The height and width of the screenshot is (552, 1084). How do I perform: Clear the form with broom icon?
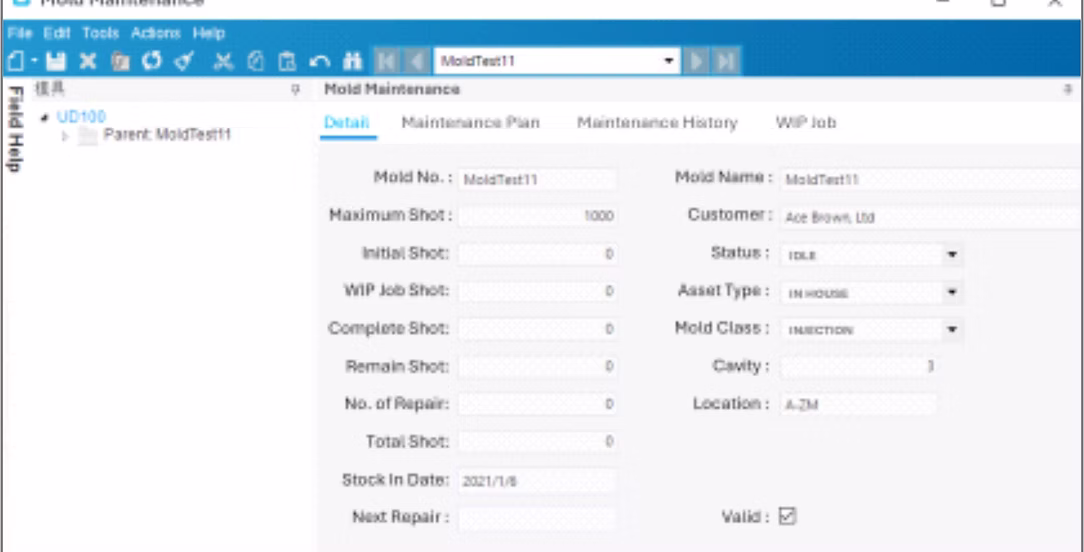click(184, 62)
